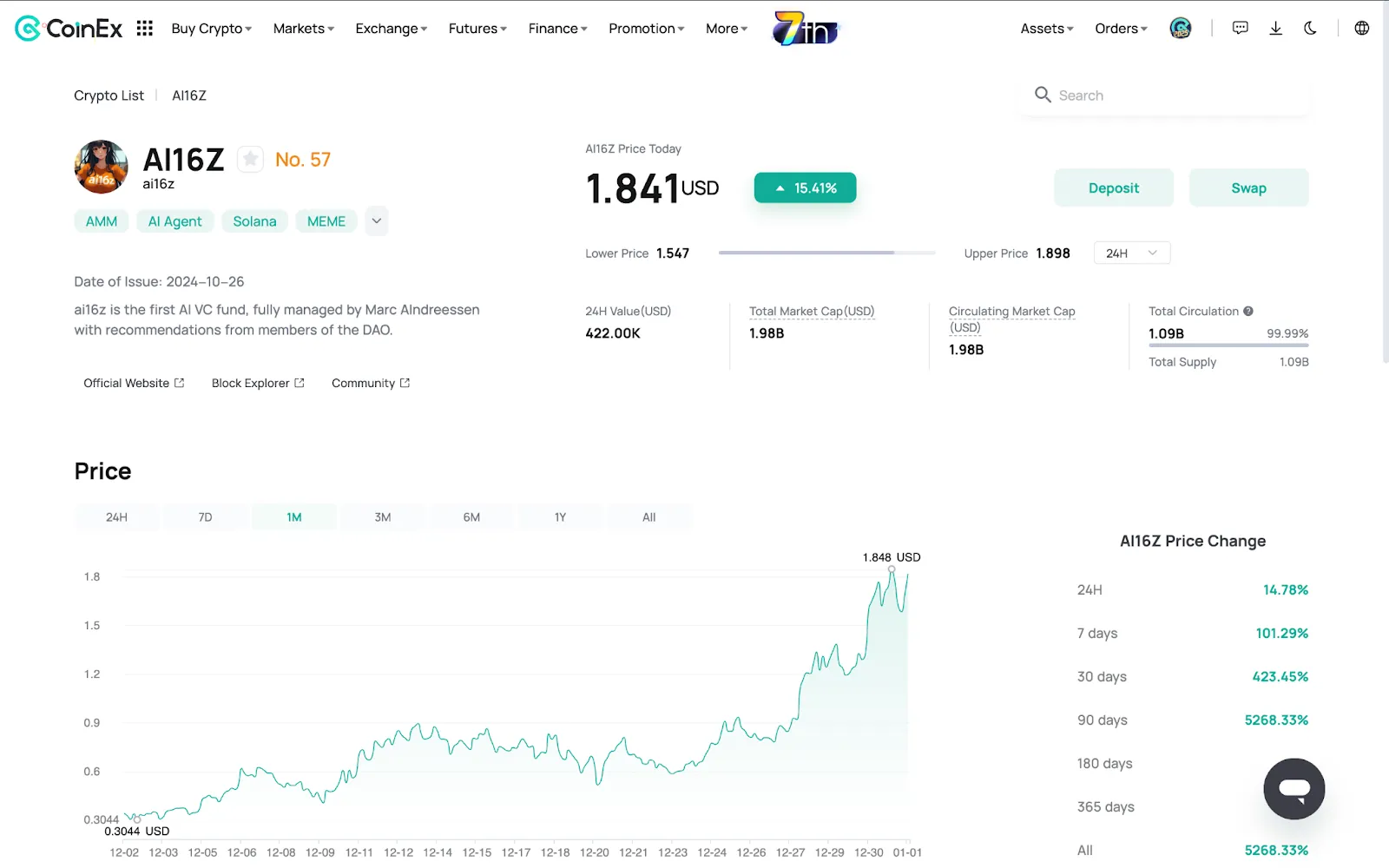Go to Crypto List breadcrumb
1389x868 pixels.
109,95
